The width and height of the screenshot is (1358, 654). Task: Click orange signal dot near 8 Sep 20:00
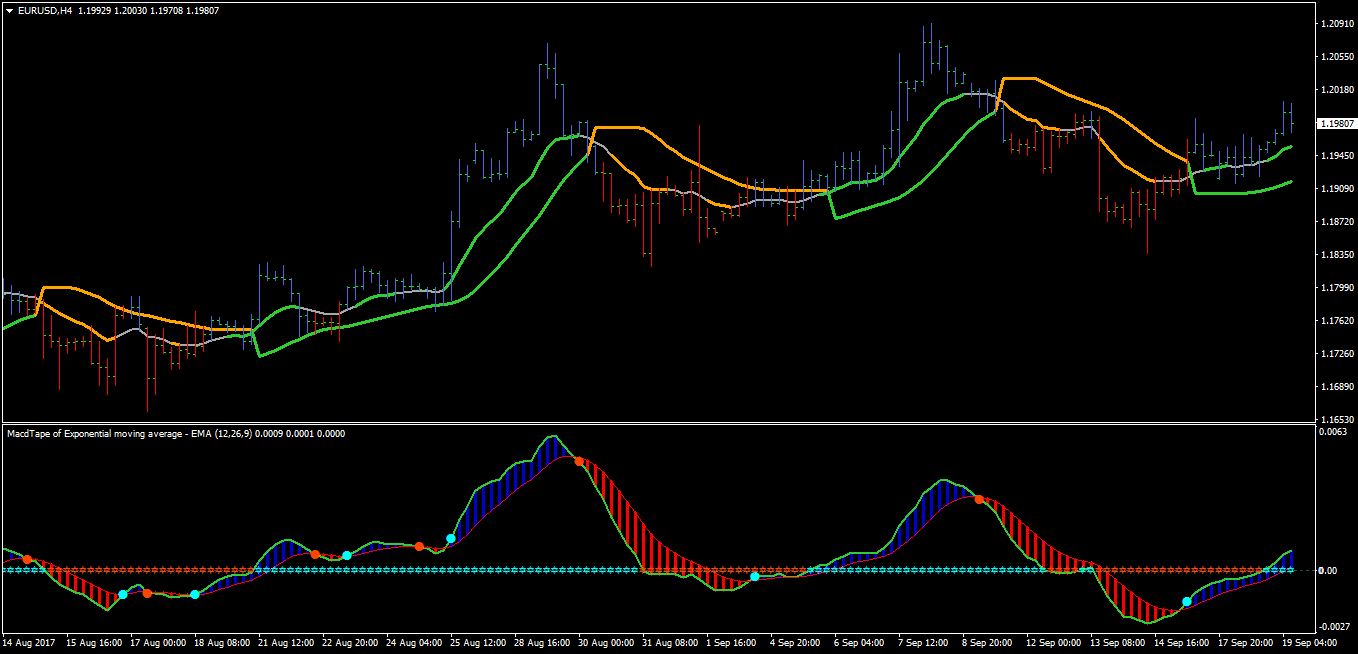979,499
